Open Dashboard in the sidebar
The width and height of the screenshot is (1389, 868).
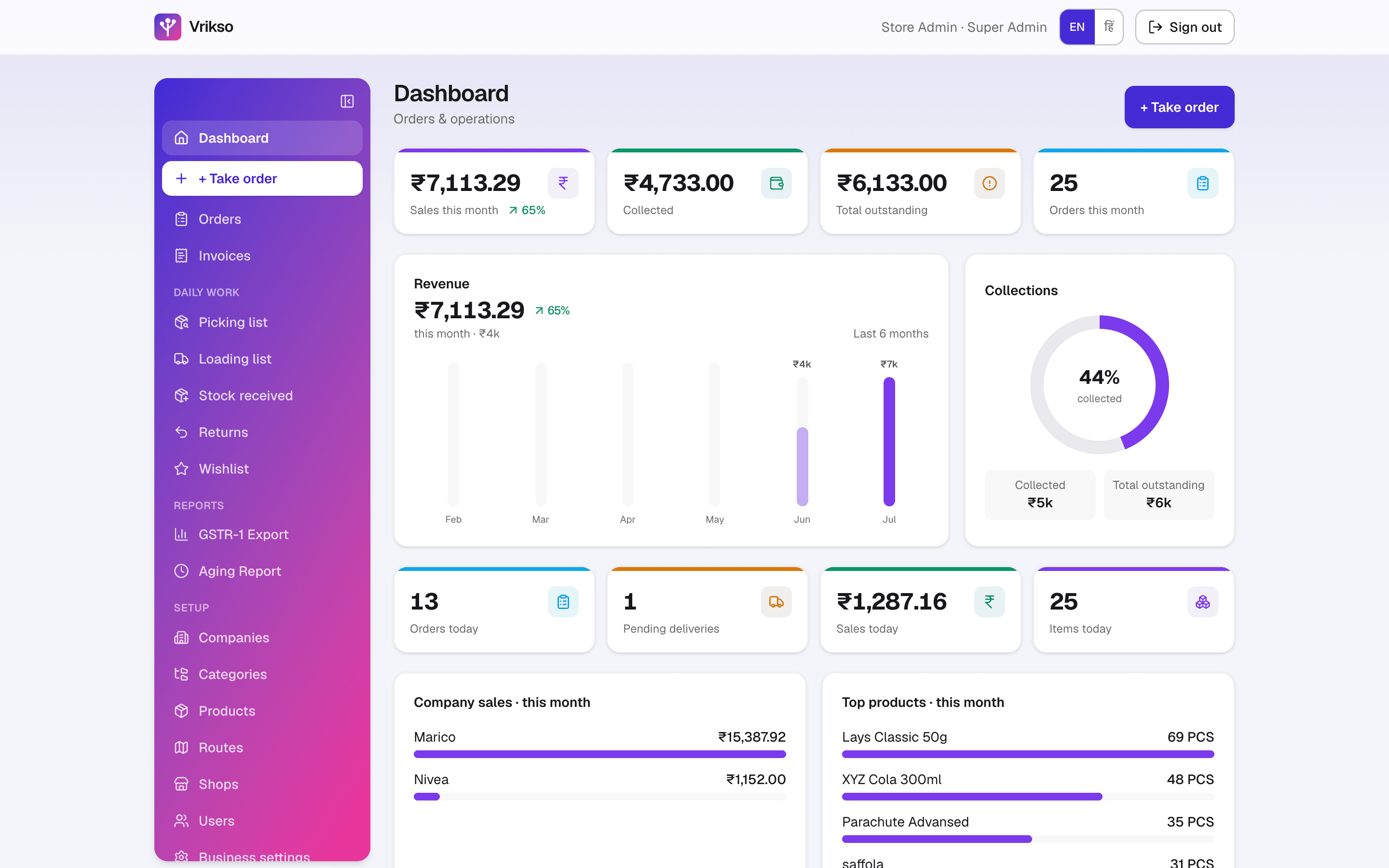coord(262,138)
